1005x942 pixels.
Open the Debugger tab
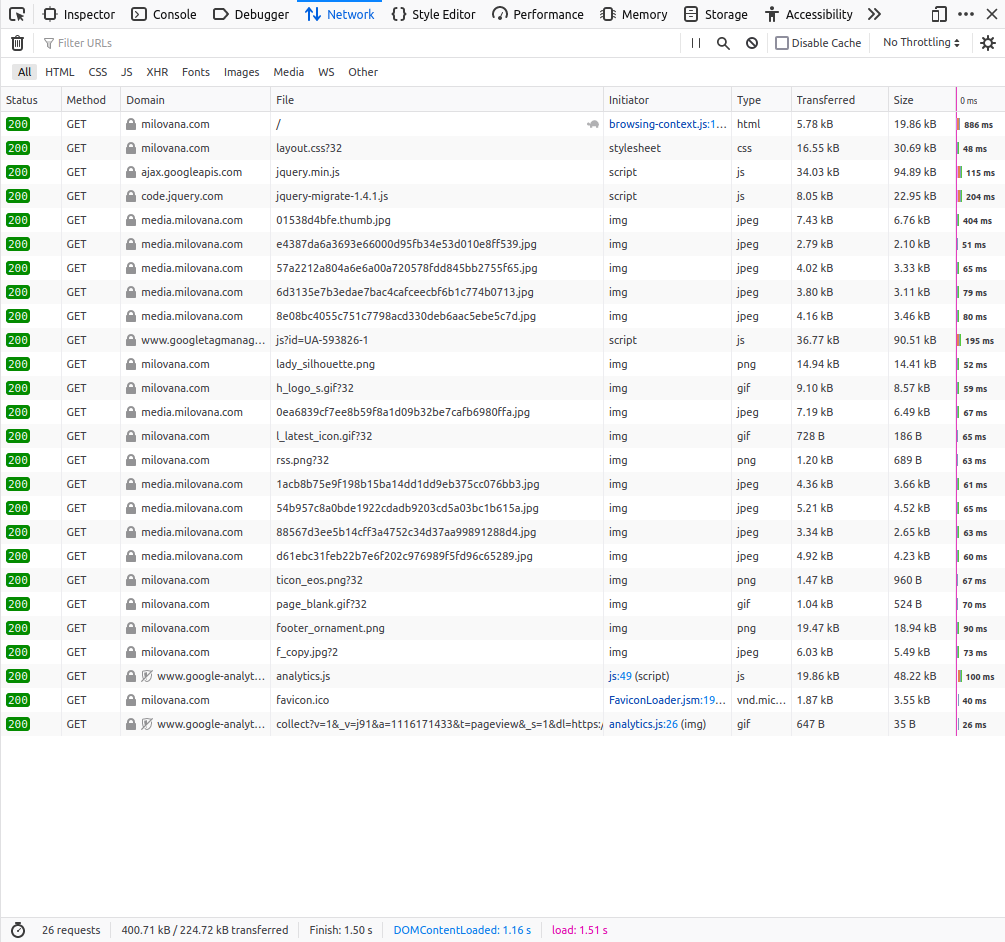[251, 14]
